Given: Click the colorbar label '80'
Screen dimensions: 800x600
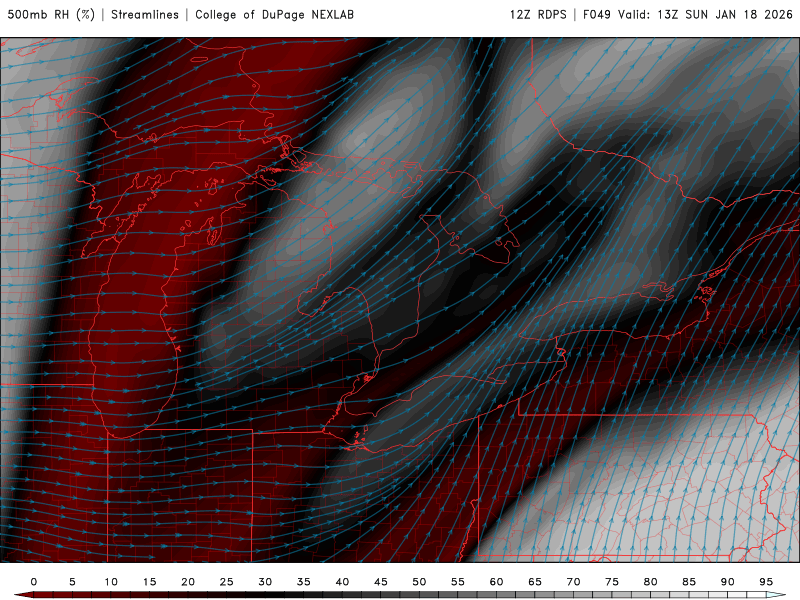Looking at the screenshot, I should point(651,582).
